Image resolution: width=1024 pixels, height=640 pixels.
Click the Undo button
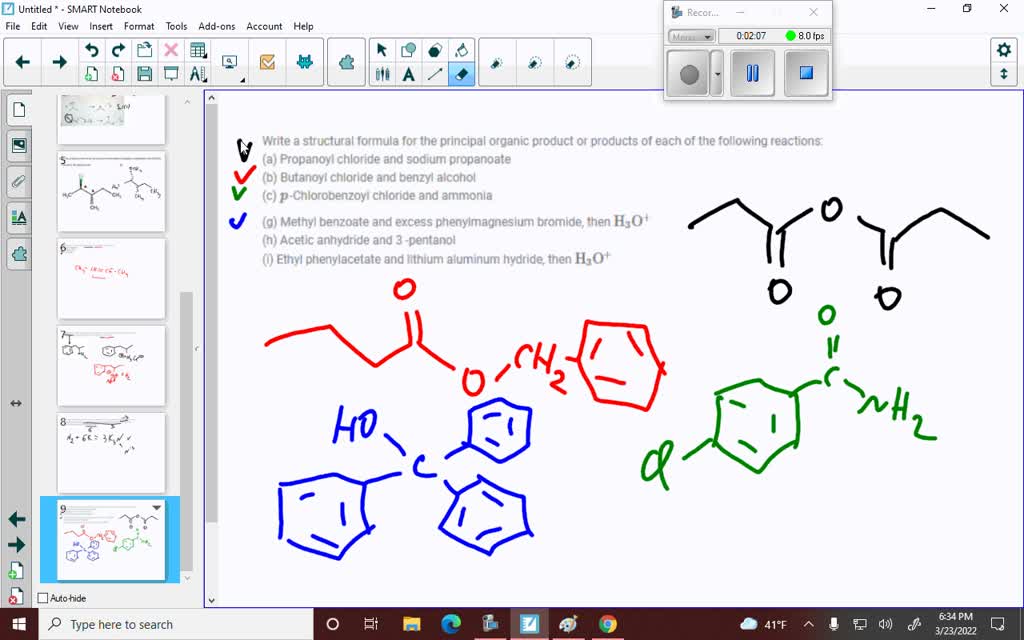93,48
